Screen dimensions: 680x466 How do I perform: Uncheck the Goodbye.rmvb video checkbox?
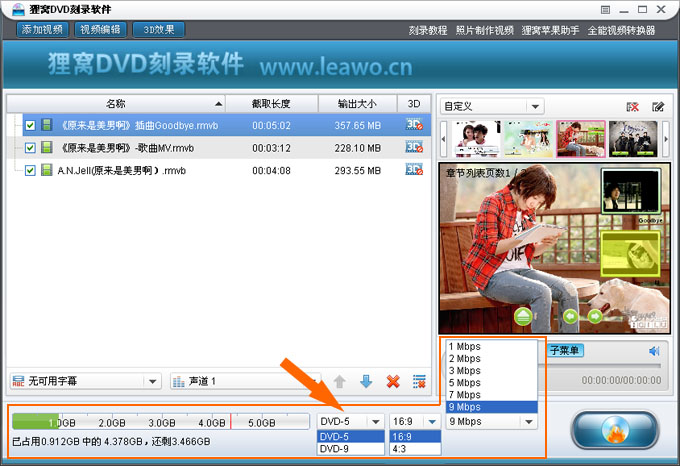30,125
